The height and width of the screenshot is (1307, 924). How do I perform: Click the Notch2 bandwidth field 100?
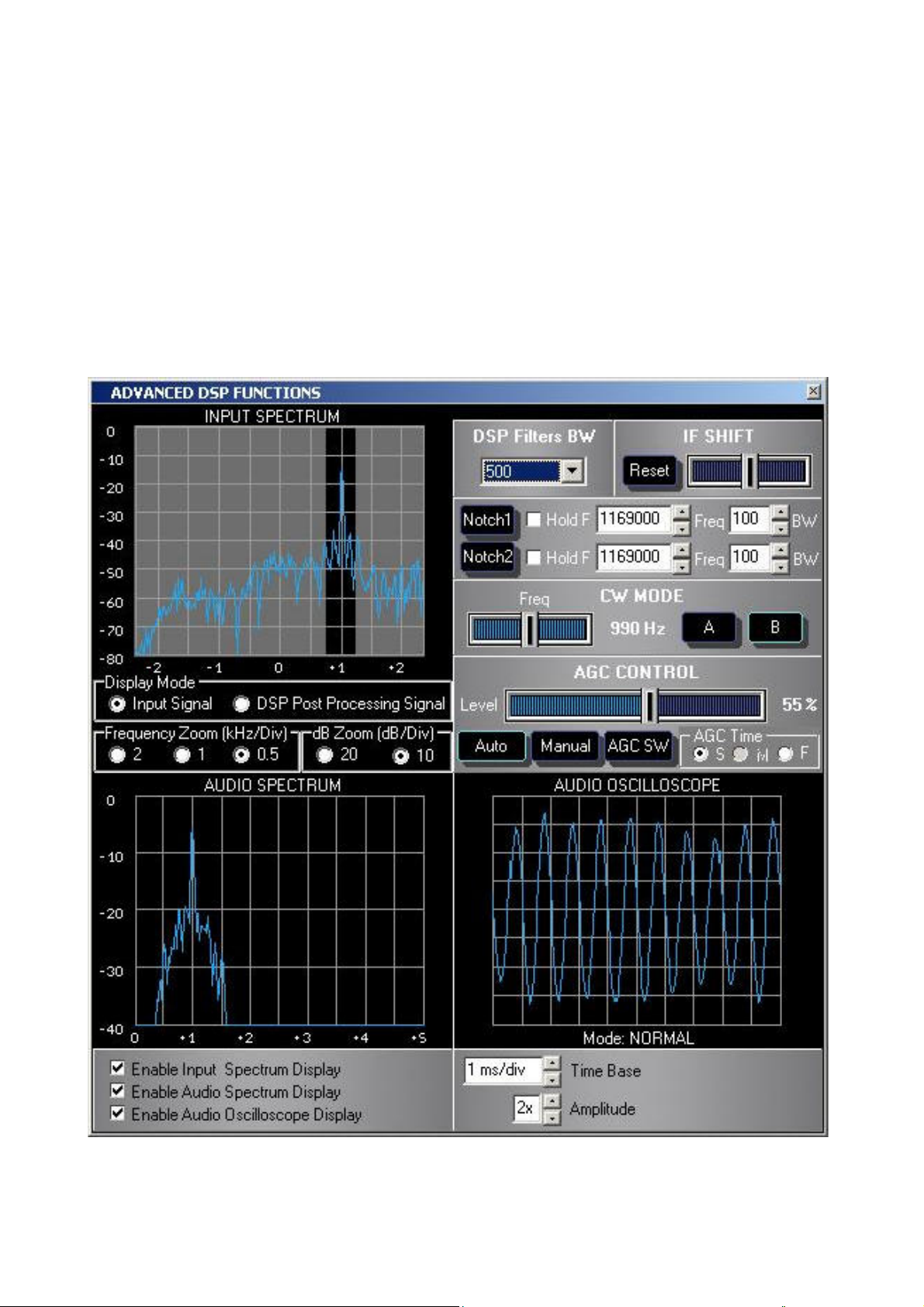click(749, 557)
